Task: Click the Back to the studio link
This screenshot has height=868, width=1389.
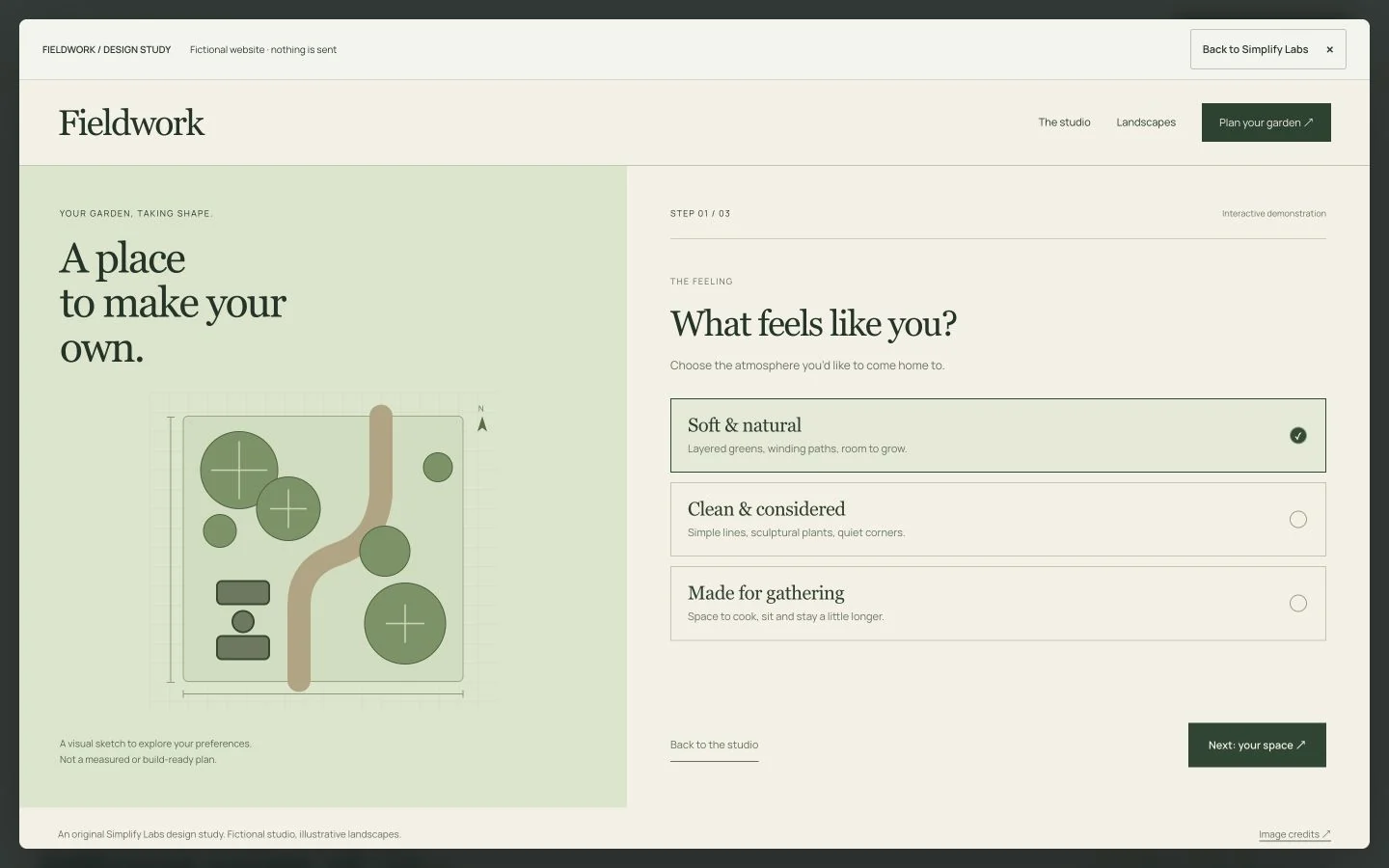Action: (x=714, y=745)
